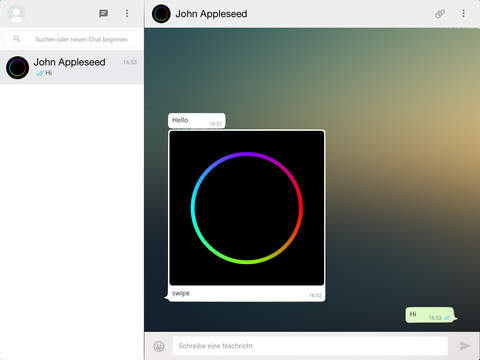Open the new chat icon
Viewport: 480px width, 360px height.
click(x=103, y=14)
